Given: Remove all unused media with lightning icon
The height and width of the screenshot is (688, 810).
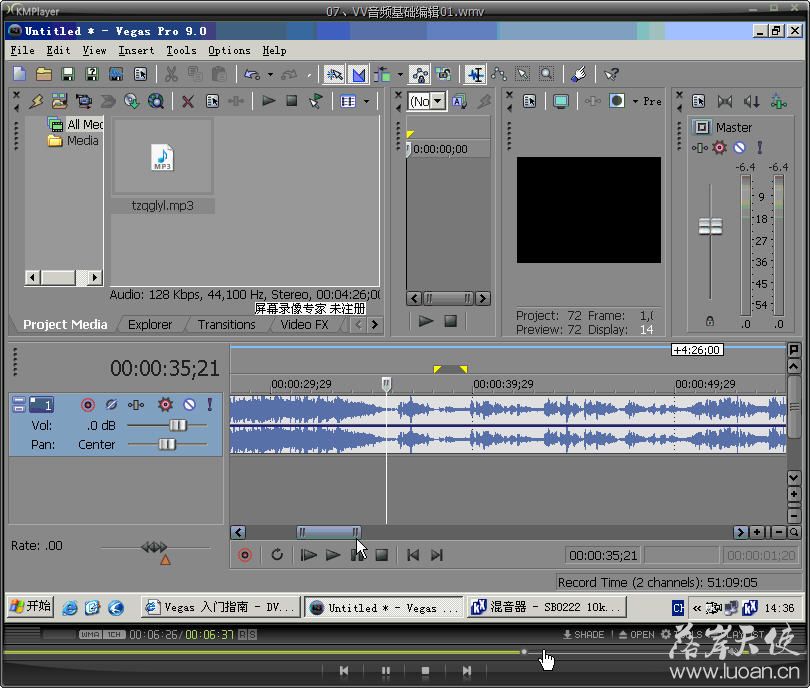Looking at the screenshot, I should [36, 101].
